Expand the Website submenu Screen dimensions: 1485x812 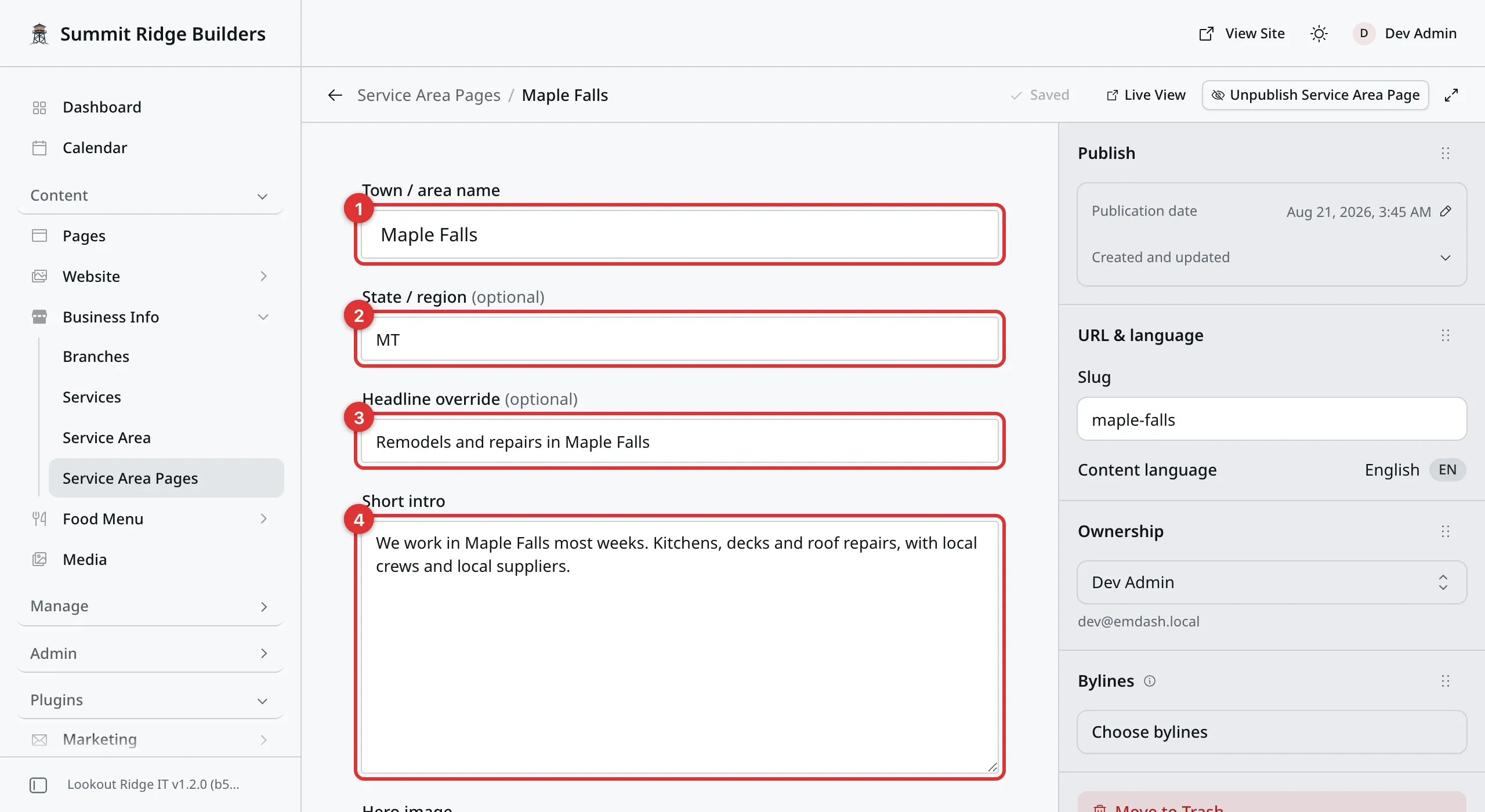[151, 277]
